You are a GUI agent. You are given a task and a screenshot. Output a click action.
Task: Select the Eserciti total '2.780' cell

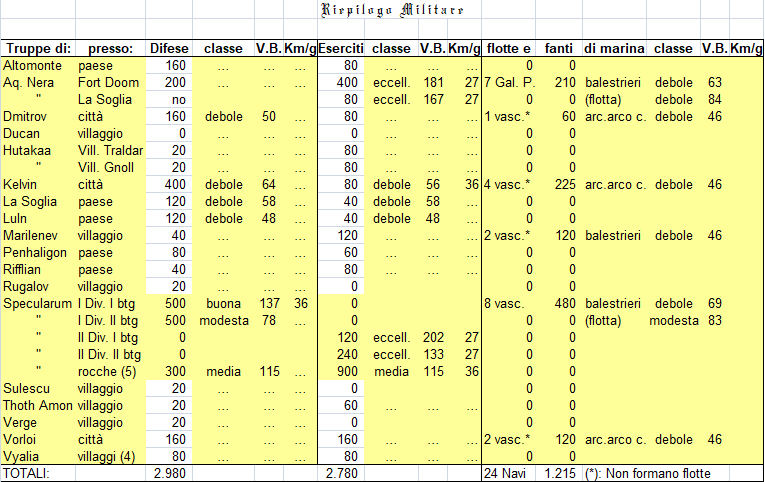click(x=342, y=473)
